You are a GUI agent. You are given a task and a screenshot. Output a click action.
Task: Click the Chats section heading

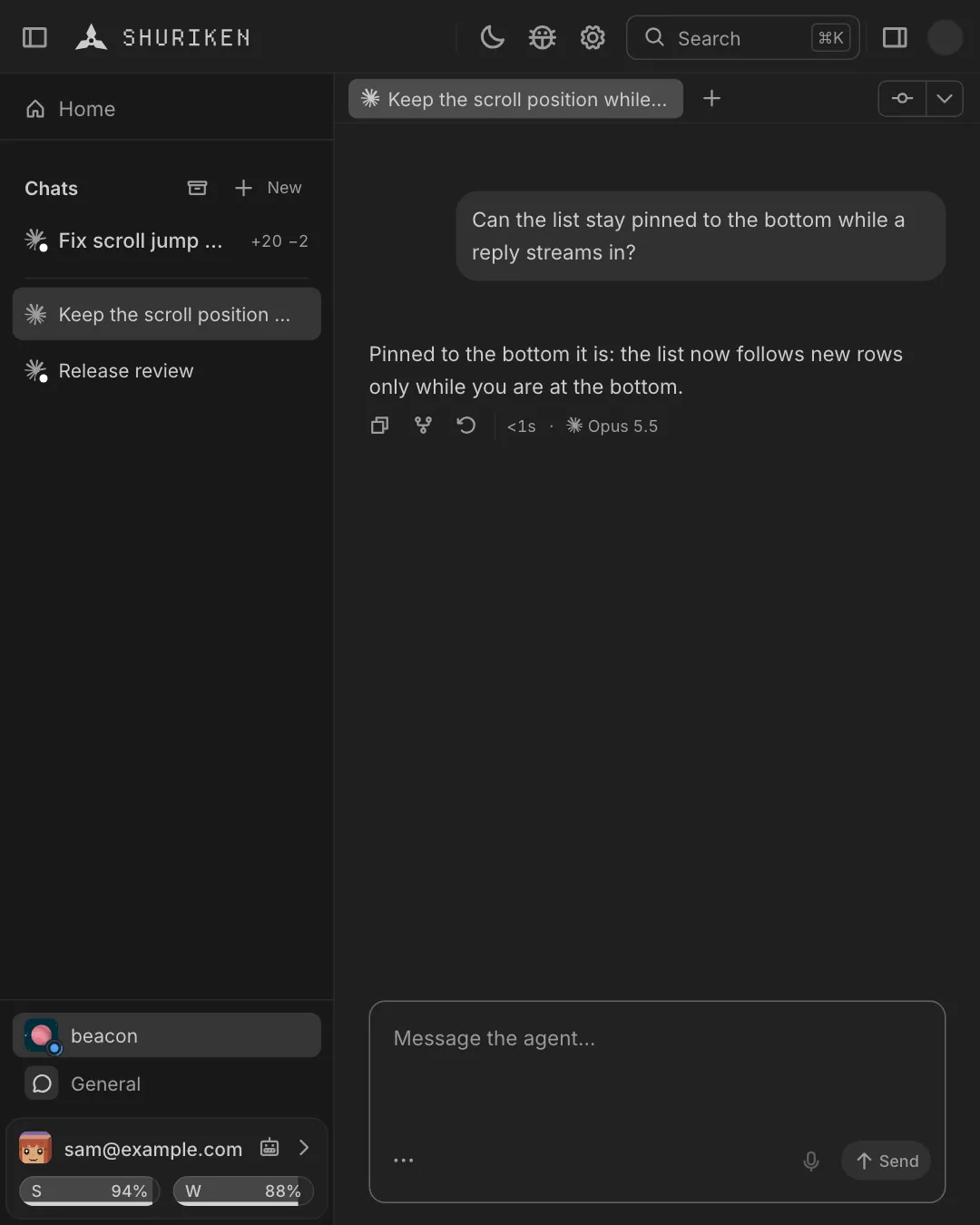click(51, 188)
